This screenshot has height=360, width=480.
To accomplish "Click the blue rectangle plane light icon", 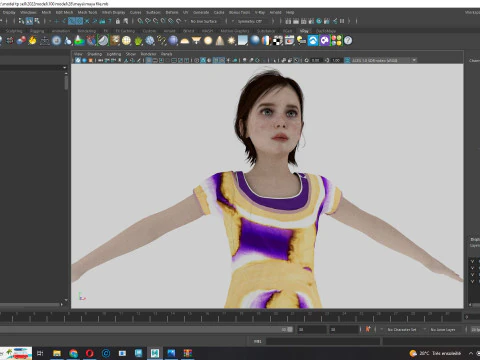I will (x=243, y=41).
